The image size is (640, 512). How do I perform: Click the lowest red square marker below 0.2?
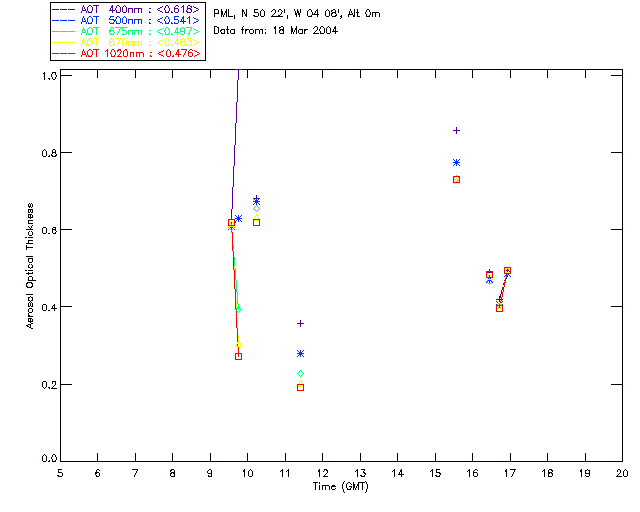click(300, 387)
